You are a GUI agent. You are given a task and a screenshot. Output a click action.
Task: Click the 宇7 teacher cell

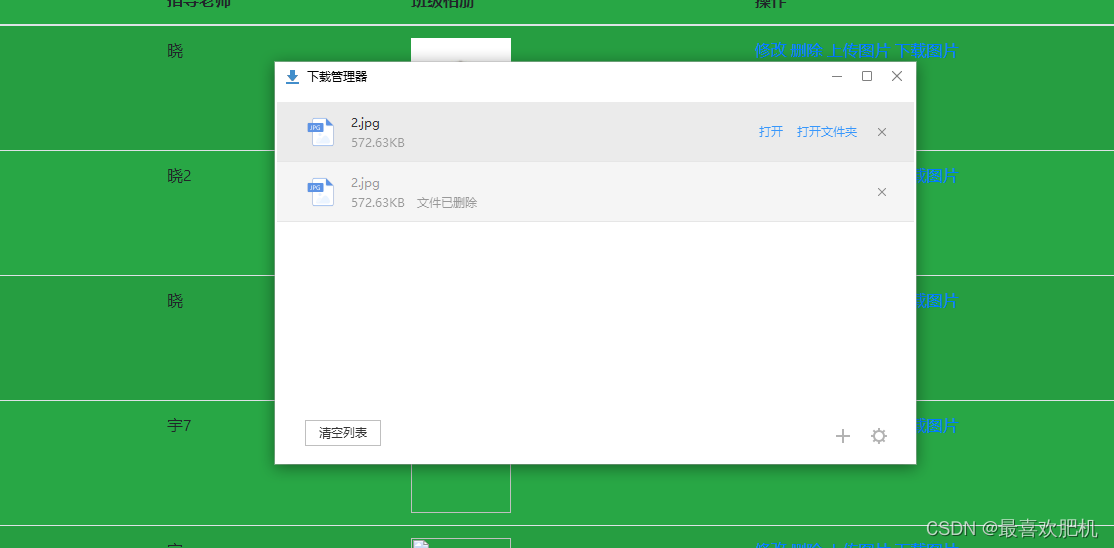(179, 426)
